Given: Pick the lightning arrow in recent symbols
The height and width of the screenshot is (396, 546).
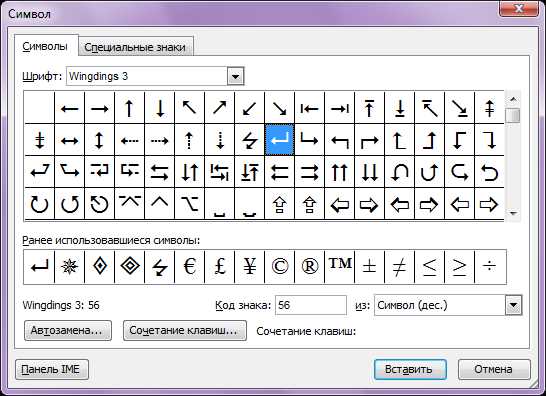Looking at the screenshot, I should pyautogui.click(x=159, y=267).
